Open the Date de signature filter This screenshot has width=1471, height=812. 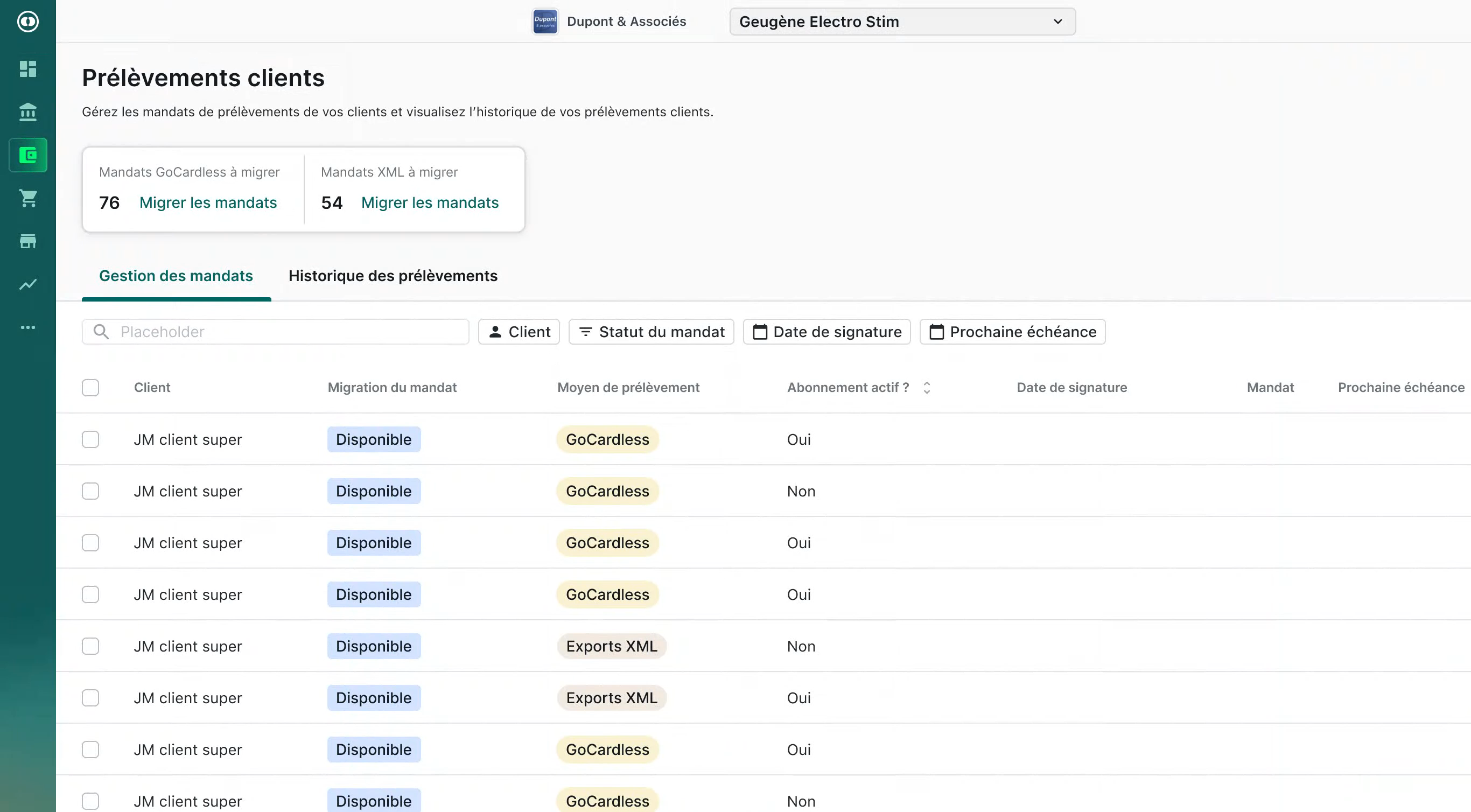(826, 332)
